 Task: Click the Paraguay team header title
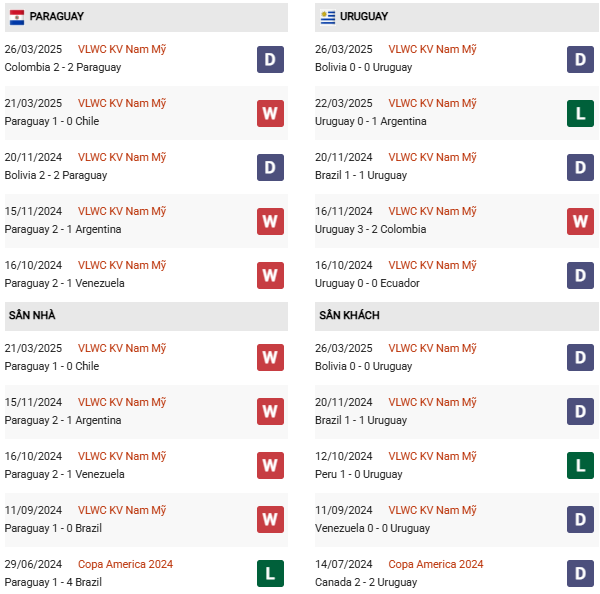click(x=57, y=17)
